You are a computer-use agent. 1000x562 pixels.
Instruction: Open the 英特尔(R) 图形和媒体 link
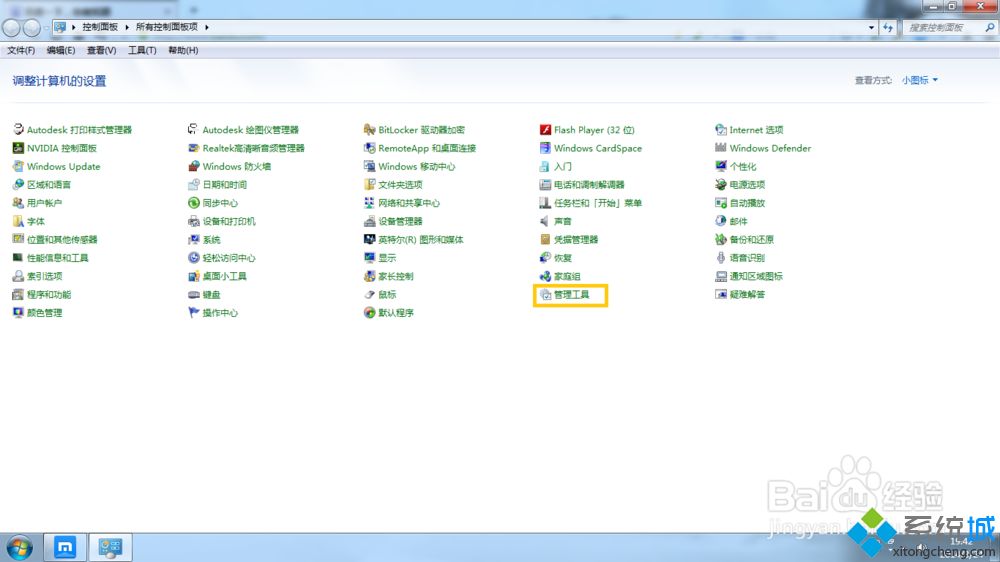click(421, 240)
